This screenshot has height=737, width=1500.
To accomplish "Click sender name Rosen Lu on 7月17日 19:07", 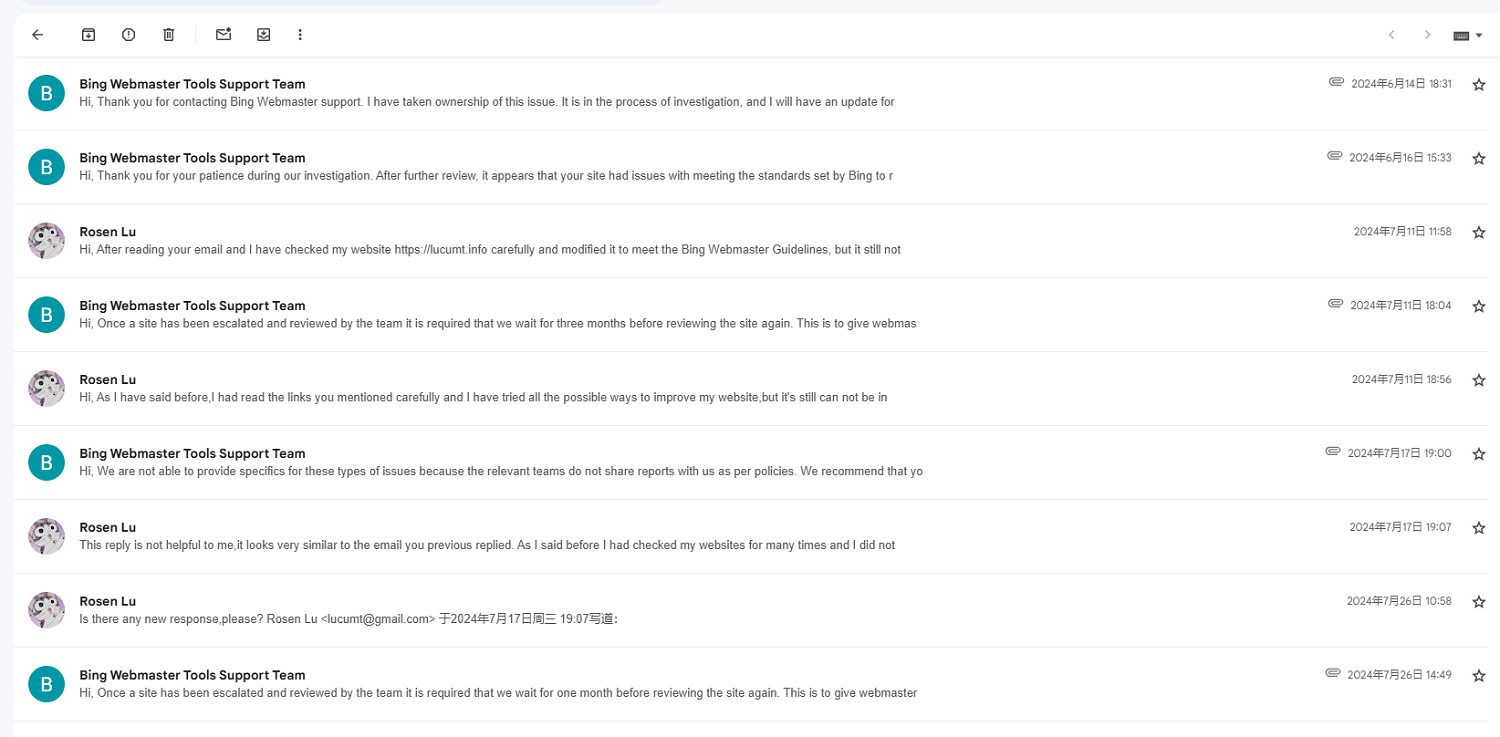I will tap(107, 527).
